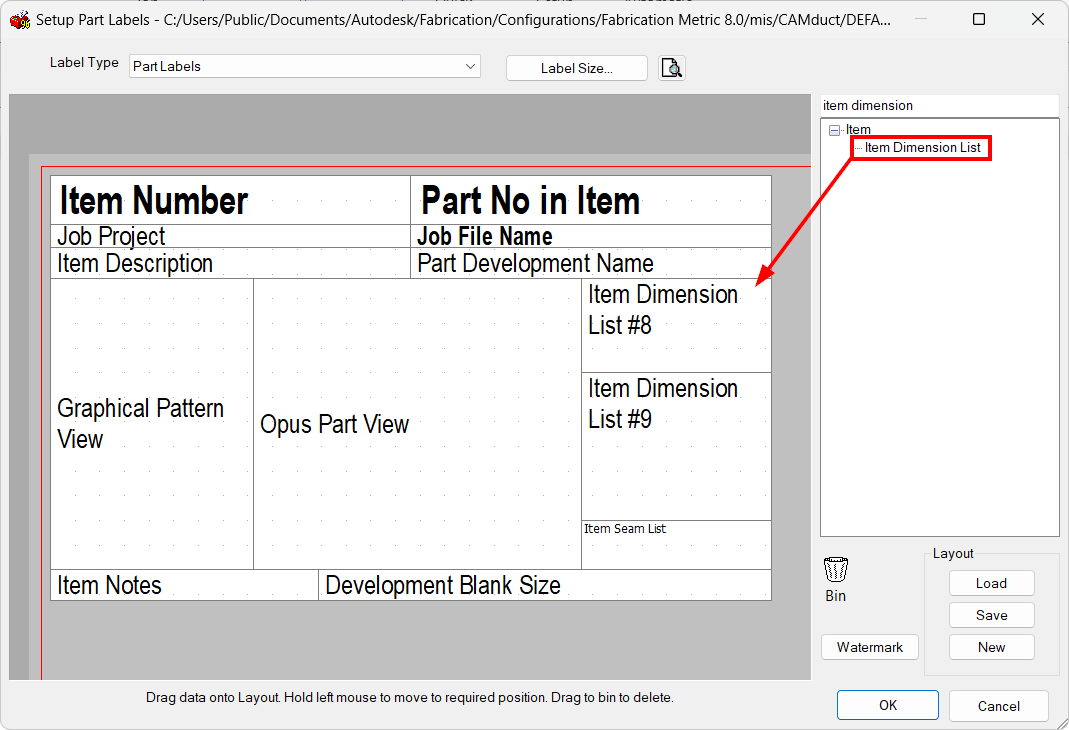Open the Watermark settings
Screen dimensions: 1069x730
pyautogui.click(x=869, y=647)
